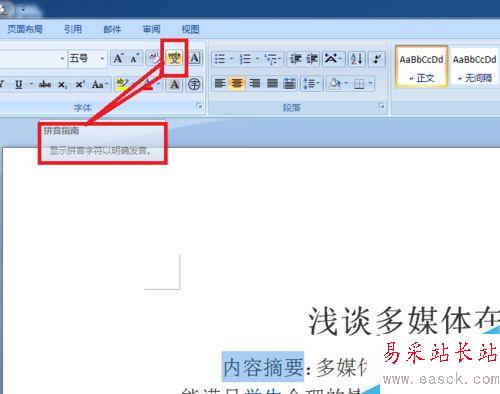
Task: Open the font name dropdown arrow
Action: click(x=62, y=59)
